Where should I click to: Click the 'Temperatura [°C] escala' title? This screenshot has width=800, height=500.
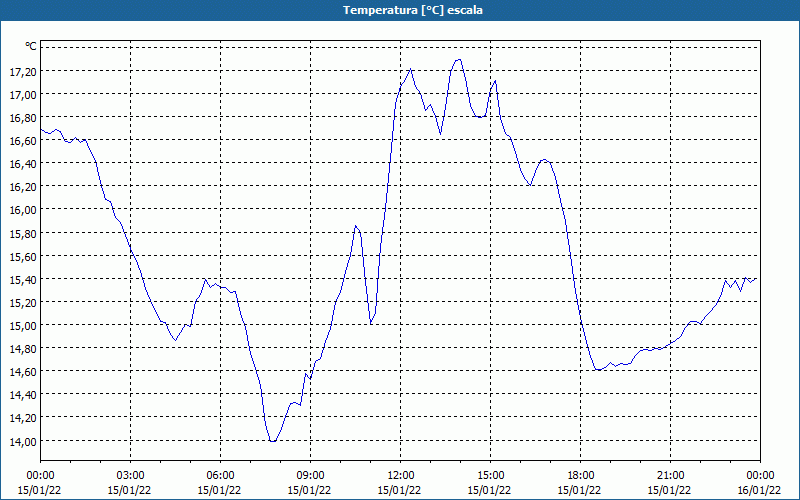click(x=413, y=10)
